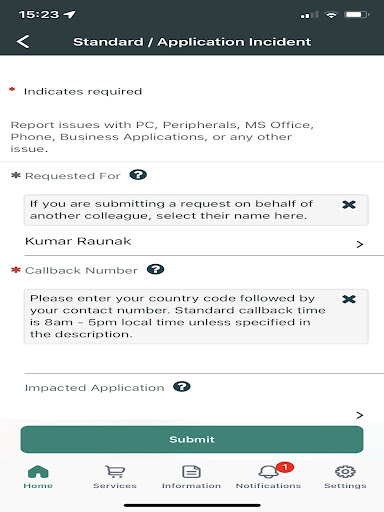Open help for Requested For field
384x512 pixels.
coord(138,174)
